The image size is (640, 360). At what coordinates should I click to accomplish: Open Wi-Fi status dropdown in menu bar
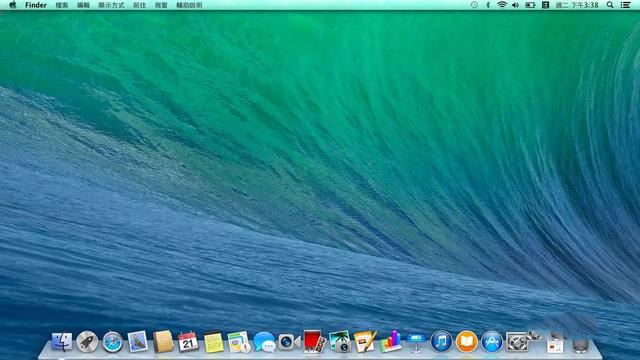502,5
